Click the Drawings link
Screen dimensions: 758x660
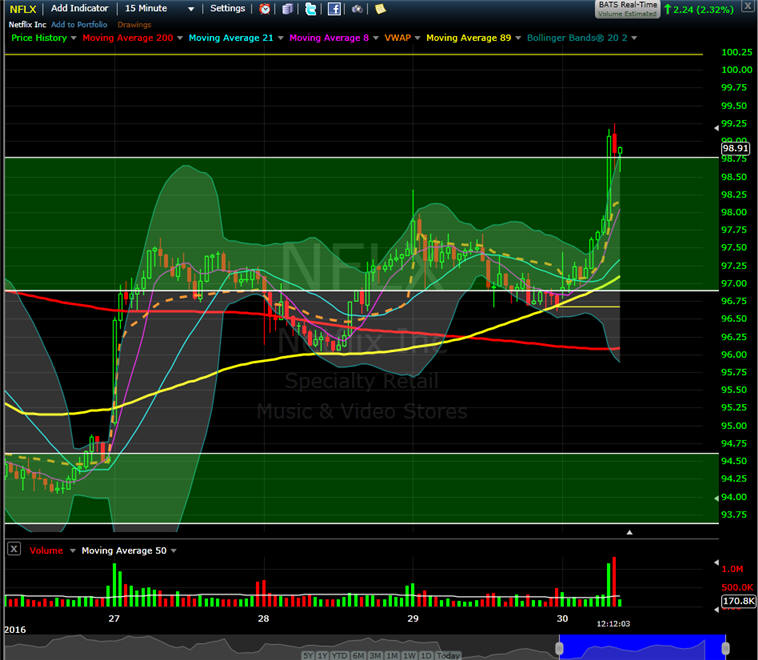(x=134, y=23)
